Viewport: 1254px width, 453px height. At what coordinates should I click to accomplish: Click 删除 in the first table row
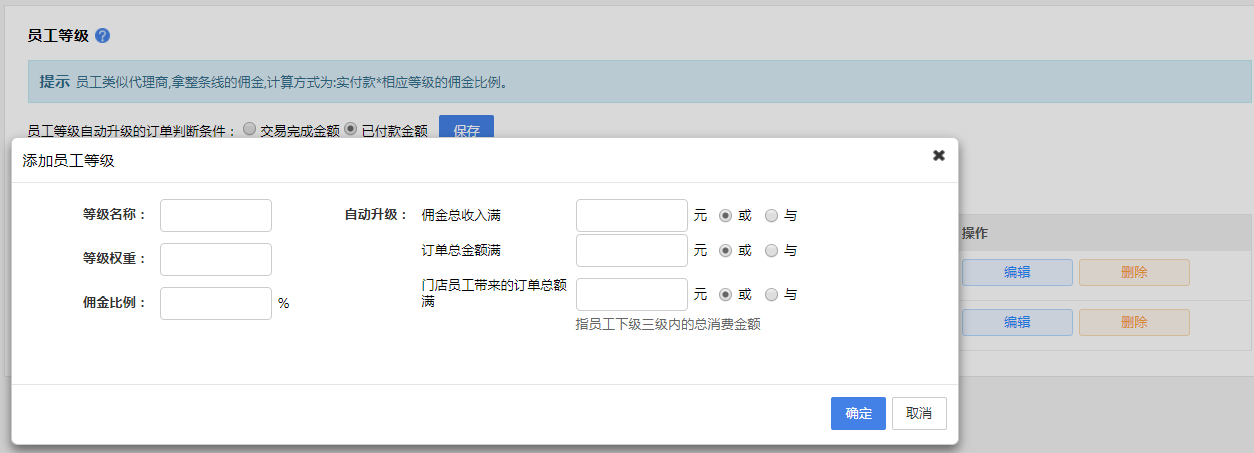[1134, 272]
